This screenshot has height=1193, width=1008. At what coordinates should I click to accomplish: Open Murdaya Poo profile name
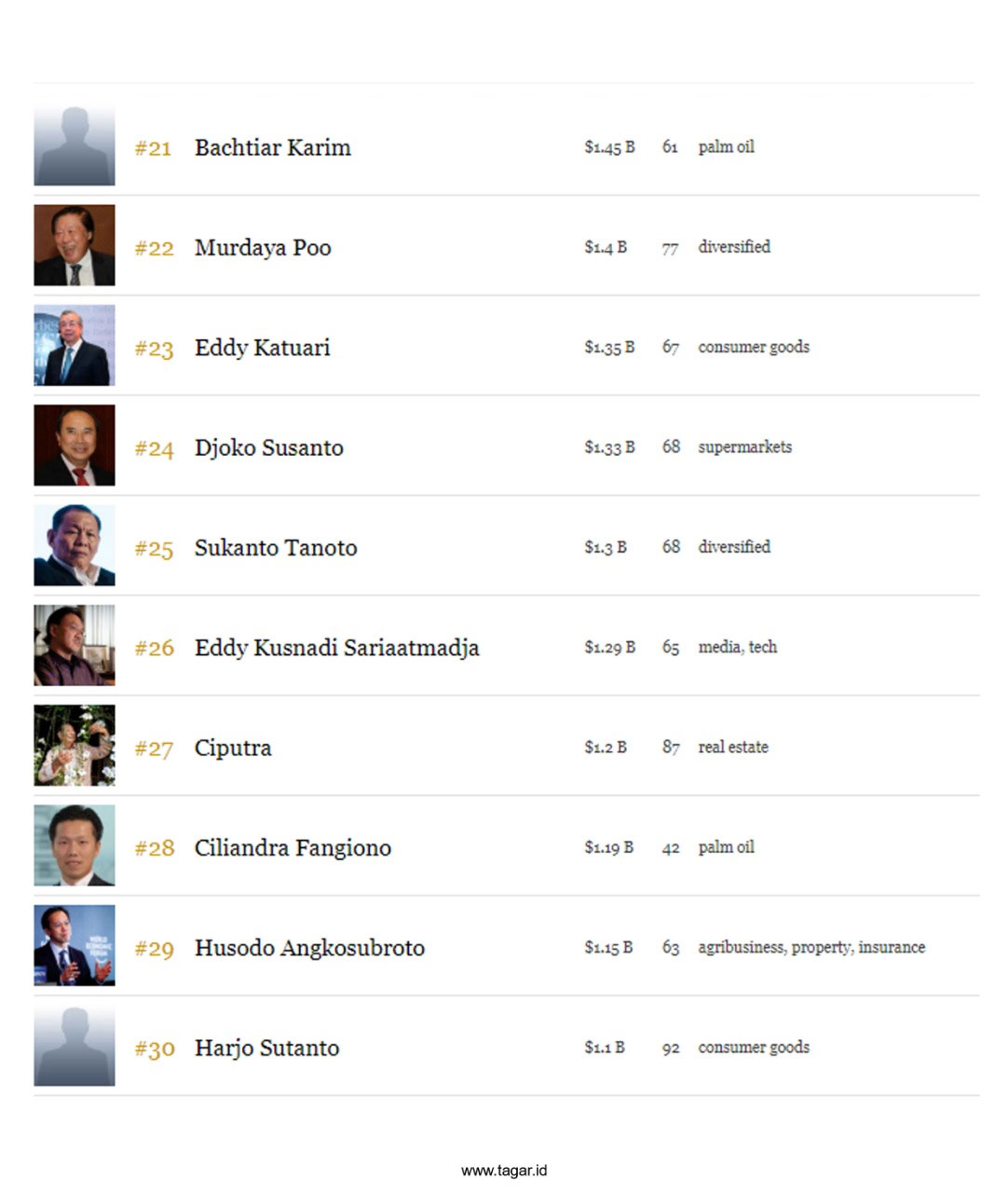[x=263, y=248]
